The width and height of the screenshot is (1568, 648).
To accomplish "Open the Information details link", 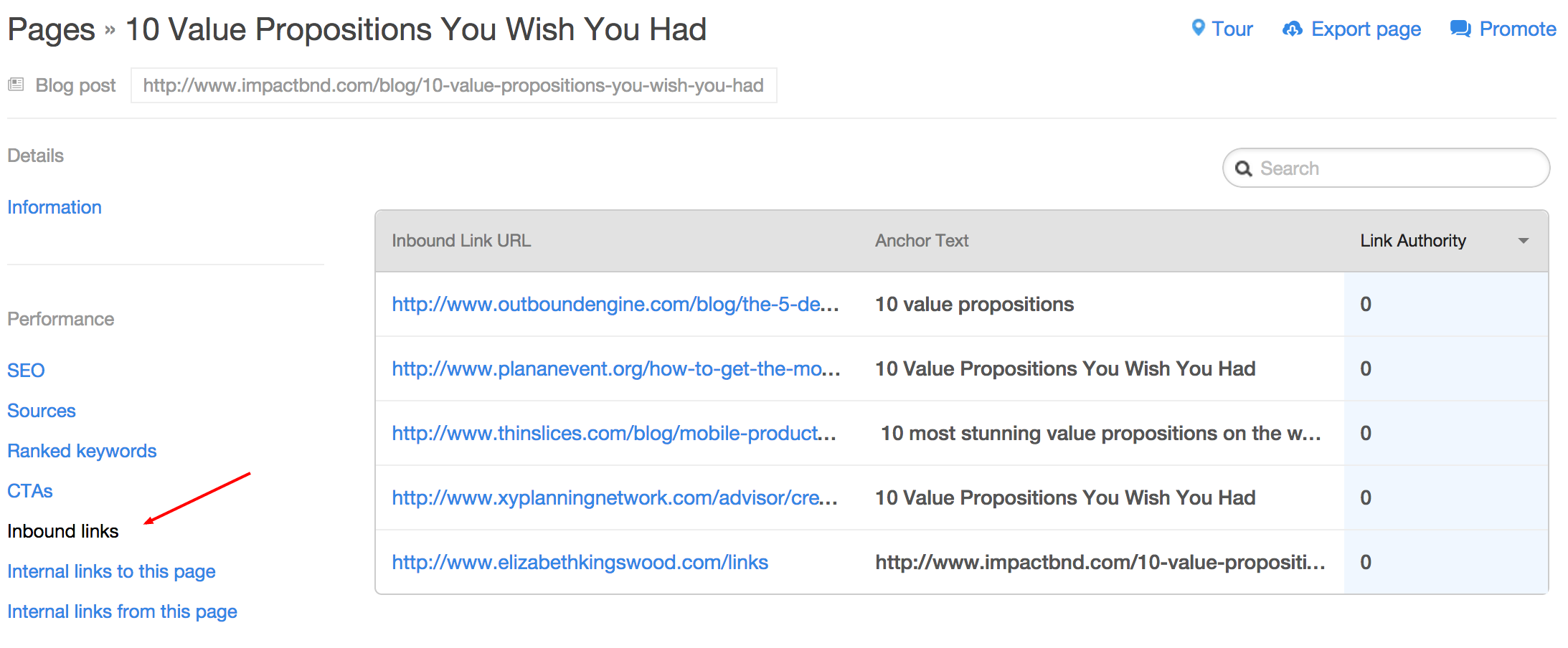I will point(55,207).
